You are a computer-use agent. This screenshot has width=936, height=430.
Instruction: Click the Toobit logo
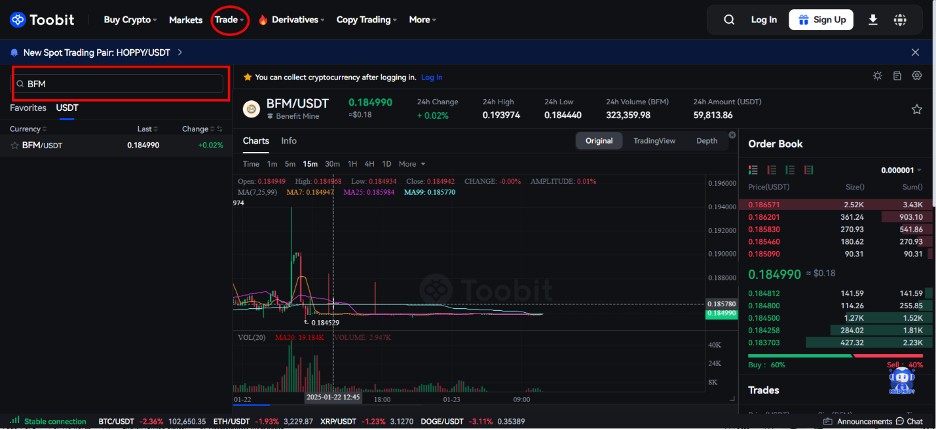[x=42, y=20]
